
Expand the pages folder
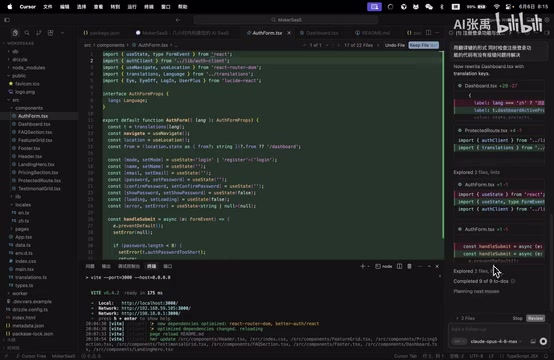click(x=22, y=229)
